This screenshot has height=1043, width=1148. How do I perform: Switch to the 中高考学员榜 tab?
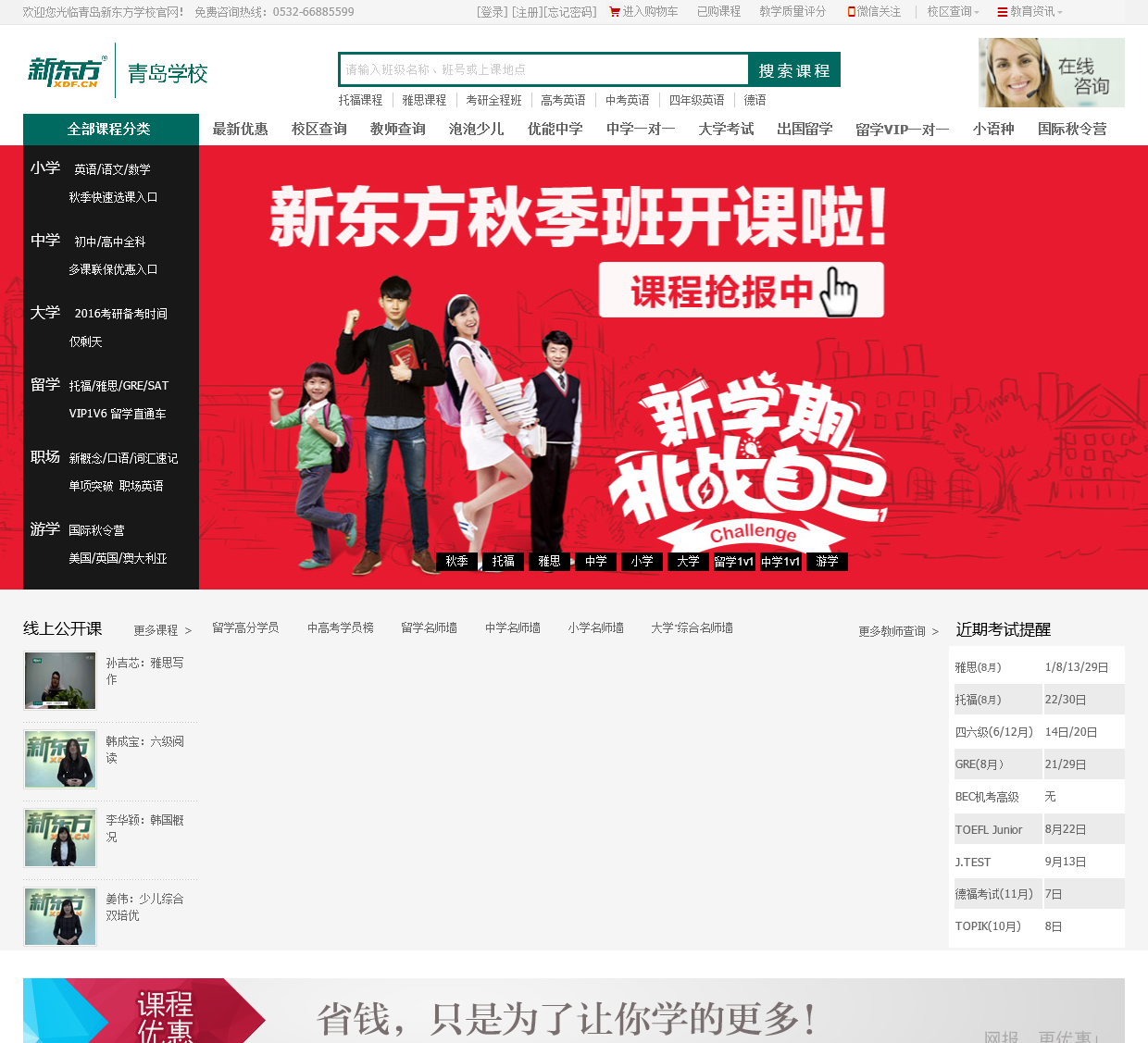point(341,627)
